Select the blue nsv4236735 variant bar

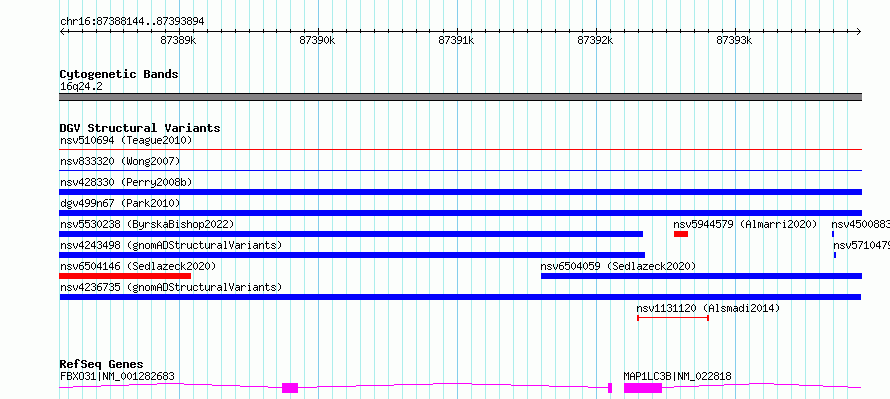tap(460, 297)
